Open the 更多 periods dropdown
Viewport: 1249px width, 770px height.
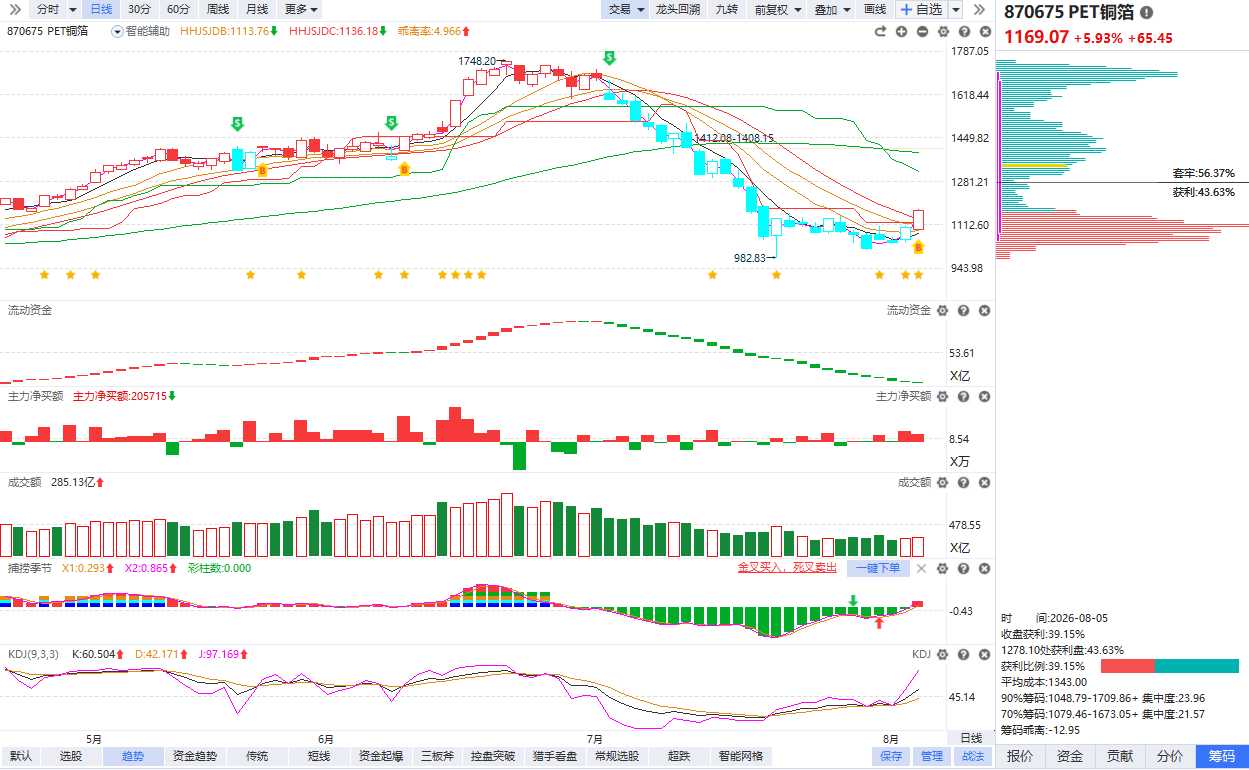click(x=301, y=9)
